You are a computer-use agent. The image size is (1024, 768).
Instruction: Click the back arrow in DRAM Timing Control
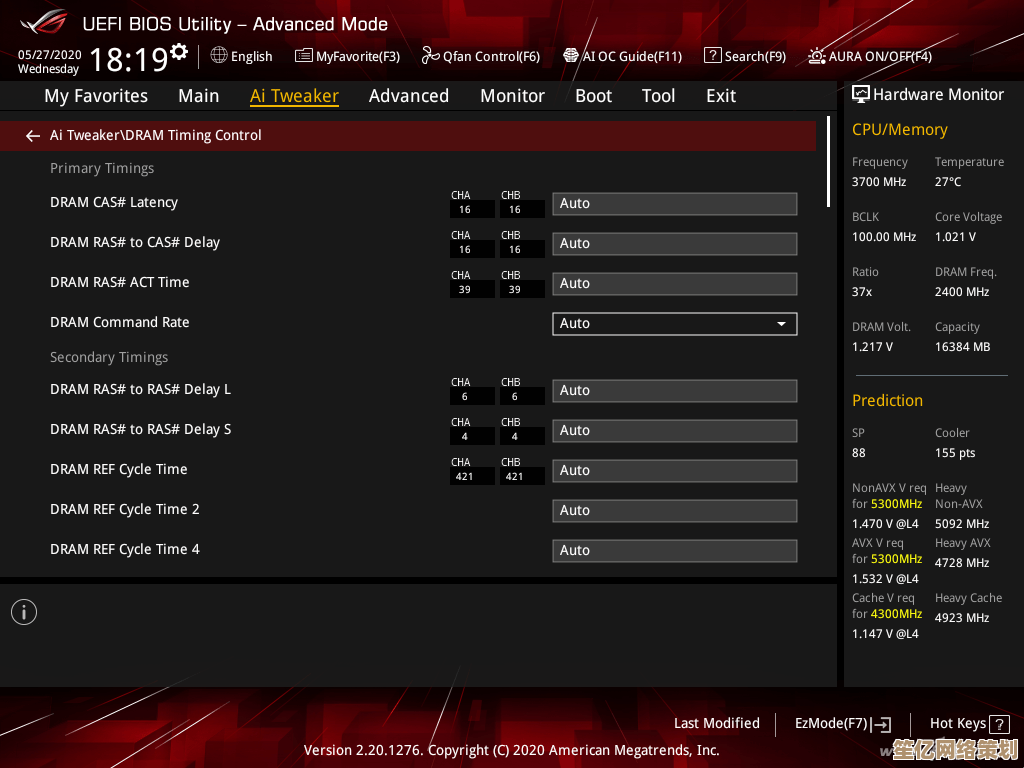(x=33, y=136)
